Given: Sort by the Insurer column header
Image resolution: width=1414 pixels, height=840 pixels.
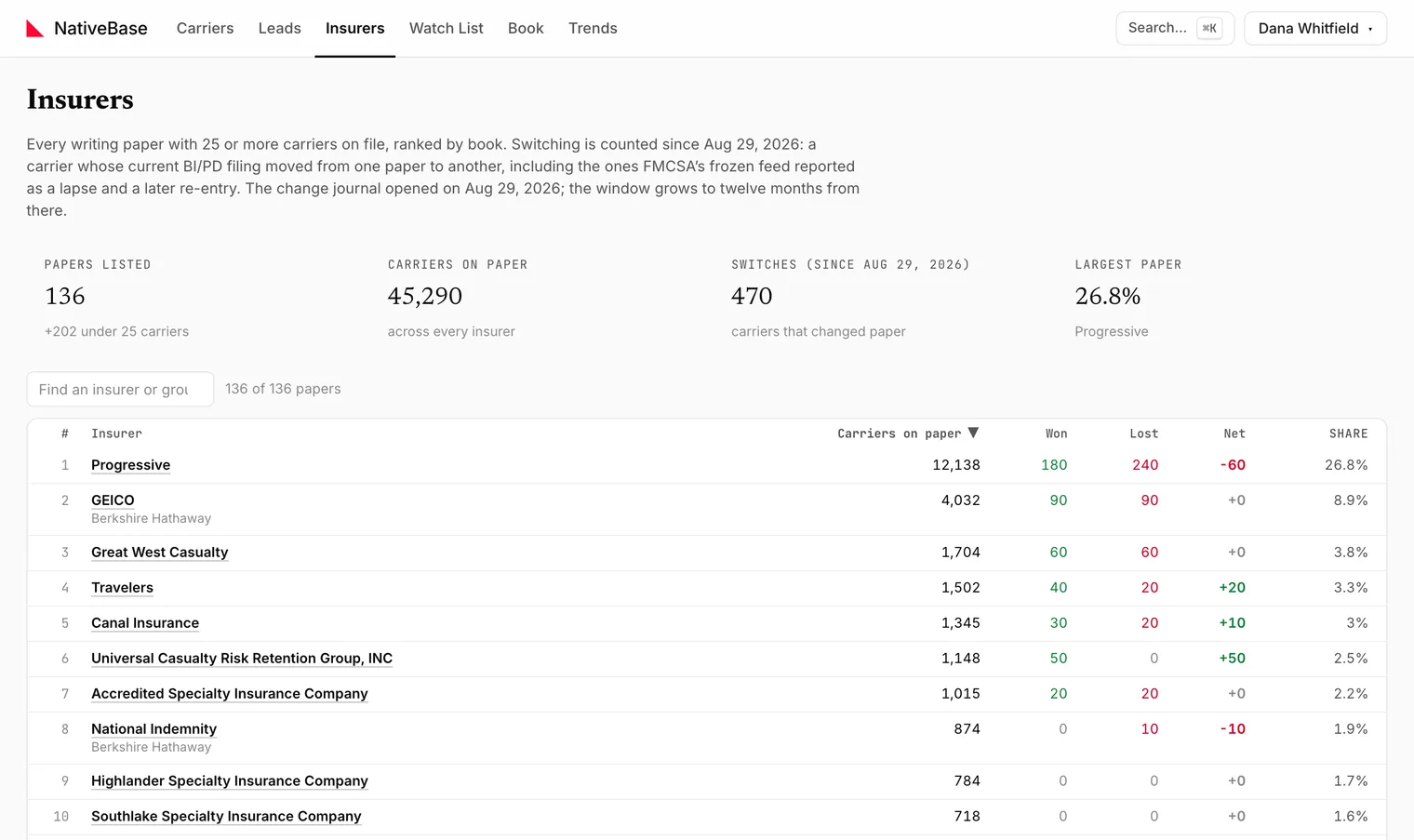Looking at the screenshot, I should pyautogui.click(x=116, y=433).
